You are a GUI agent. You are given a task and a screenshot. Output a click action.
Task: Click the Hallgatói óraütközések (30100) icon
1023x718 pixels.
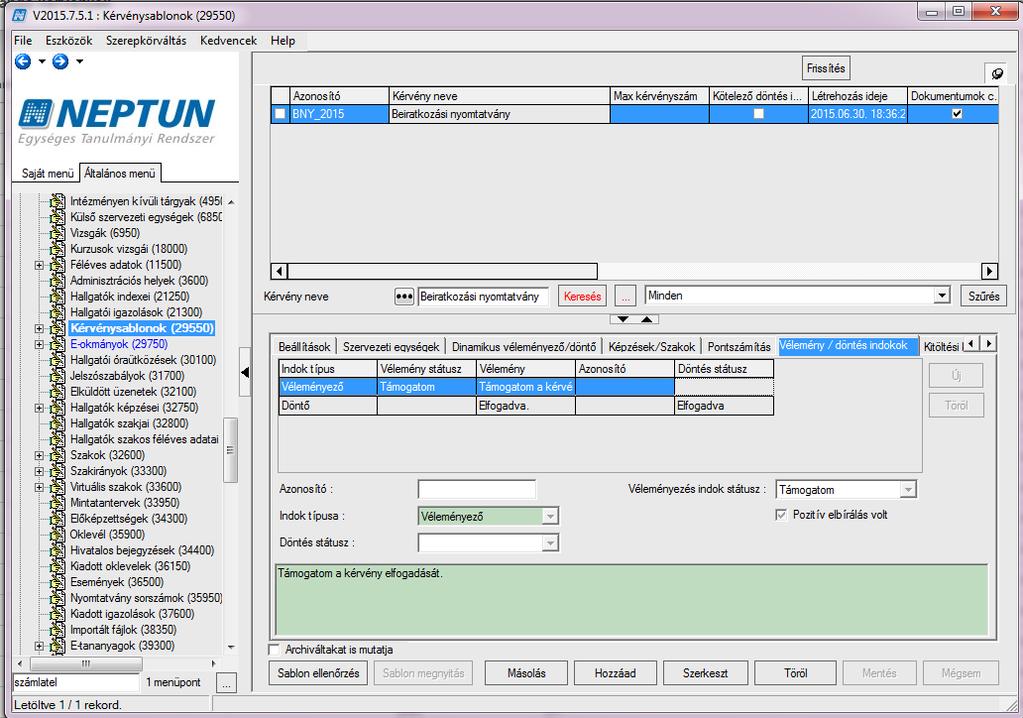(58, 360)
